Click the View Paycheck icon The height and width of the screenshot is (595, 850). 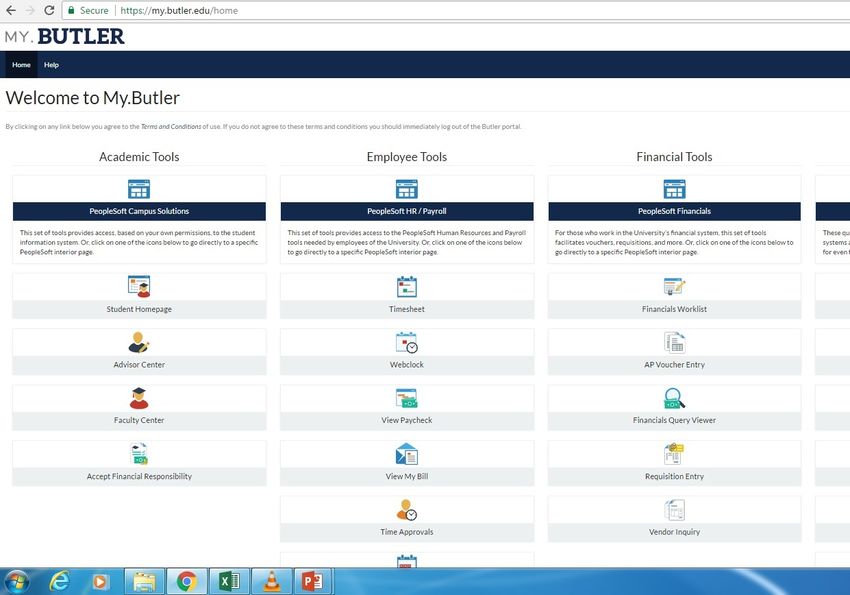pyautogui.click(x=407, y=398)
